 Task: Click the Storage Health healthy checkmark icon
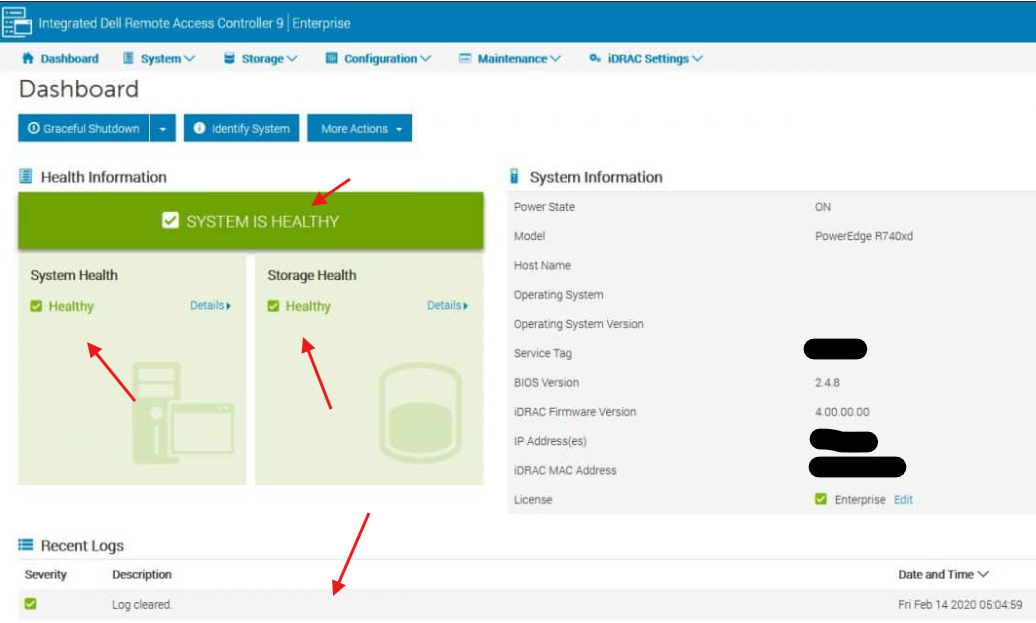[276, 306]
